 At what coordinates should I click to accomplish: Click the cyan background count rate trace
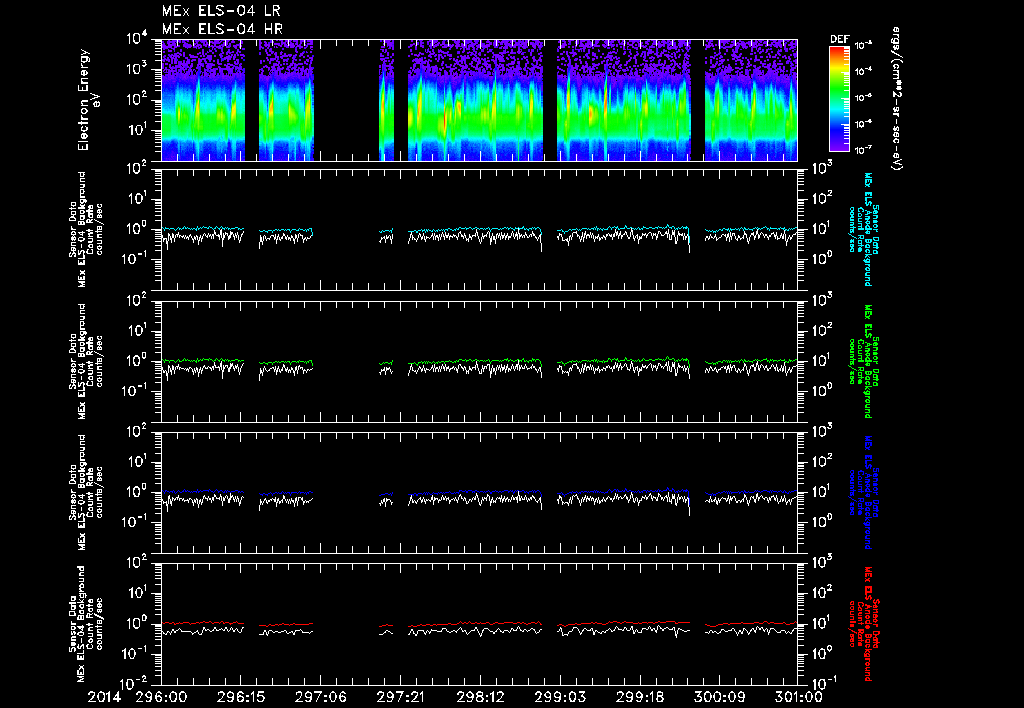tap(477, 230)
